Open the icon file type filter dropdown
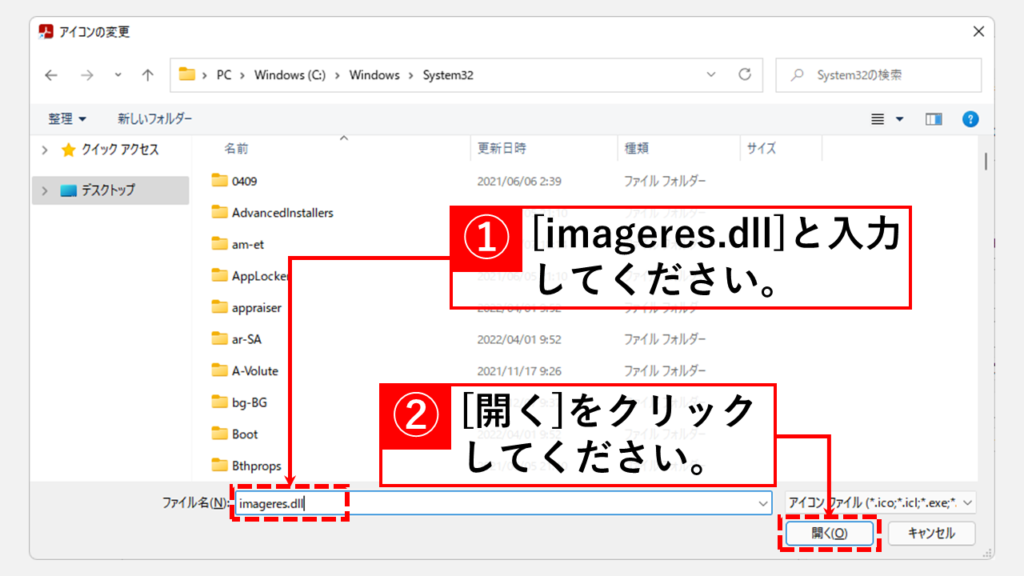The width and height of the screenshot is (1024, 576). [880, 503]
